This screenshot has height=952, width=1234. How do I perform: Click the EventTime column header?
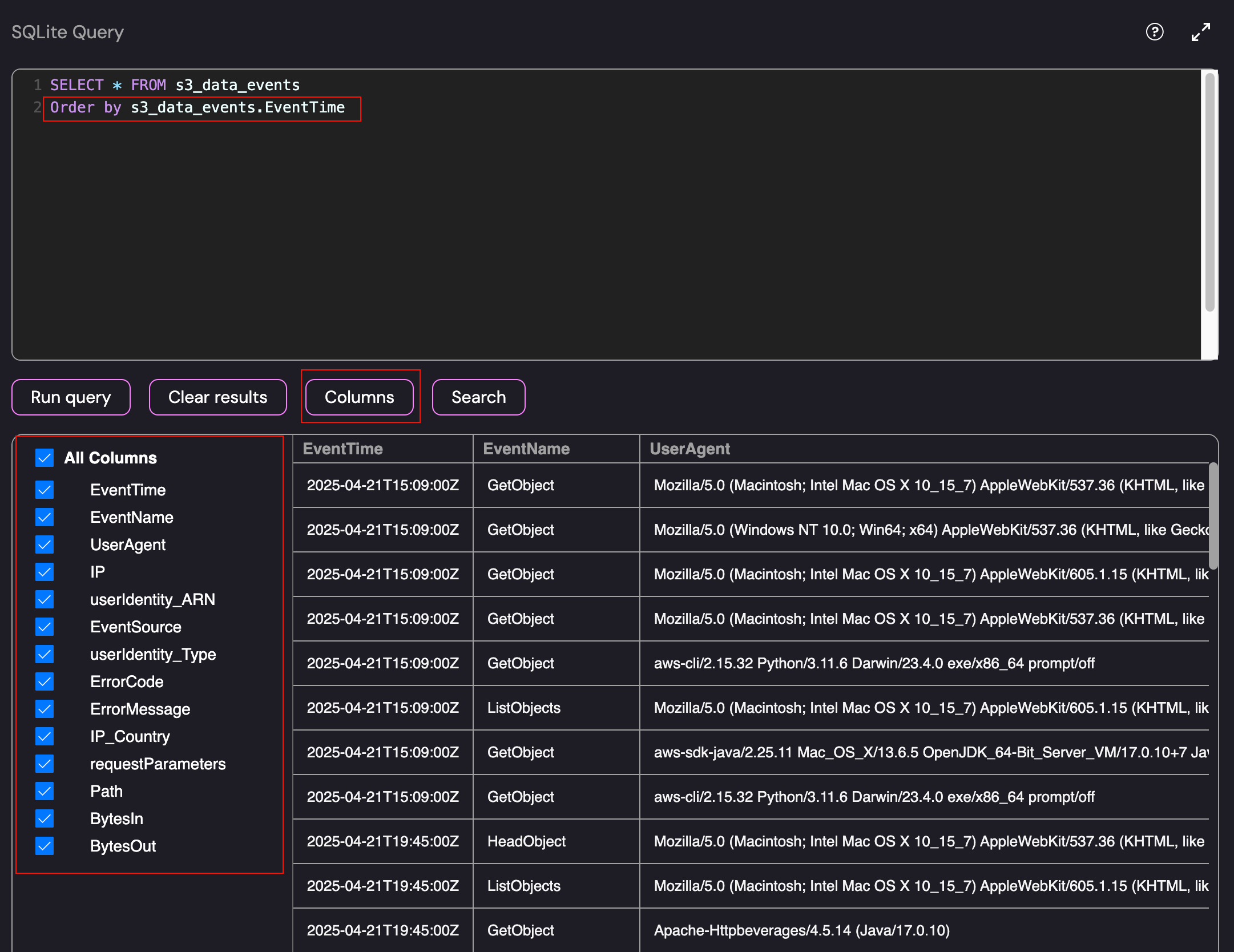coord(342,449)
